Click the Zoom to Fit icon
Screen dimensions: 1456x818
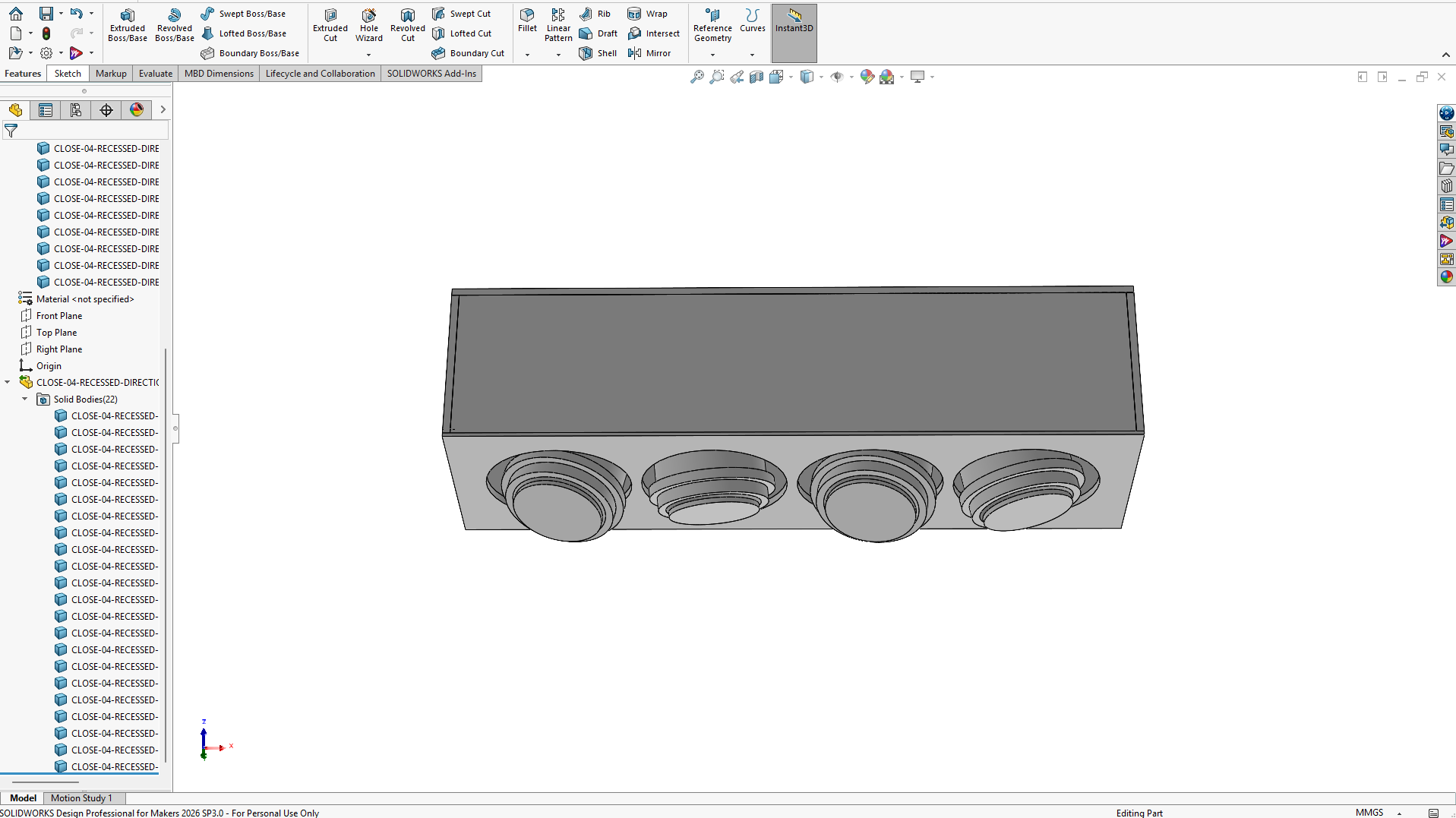click(696, 77)
